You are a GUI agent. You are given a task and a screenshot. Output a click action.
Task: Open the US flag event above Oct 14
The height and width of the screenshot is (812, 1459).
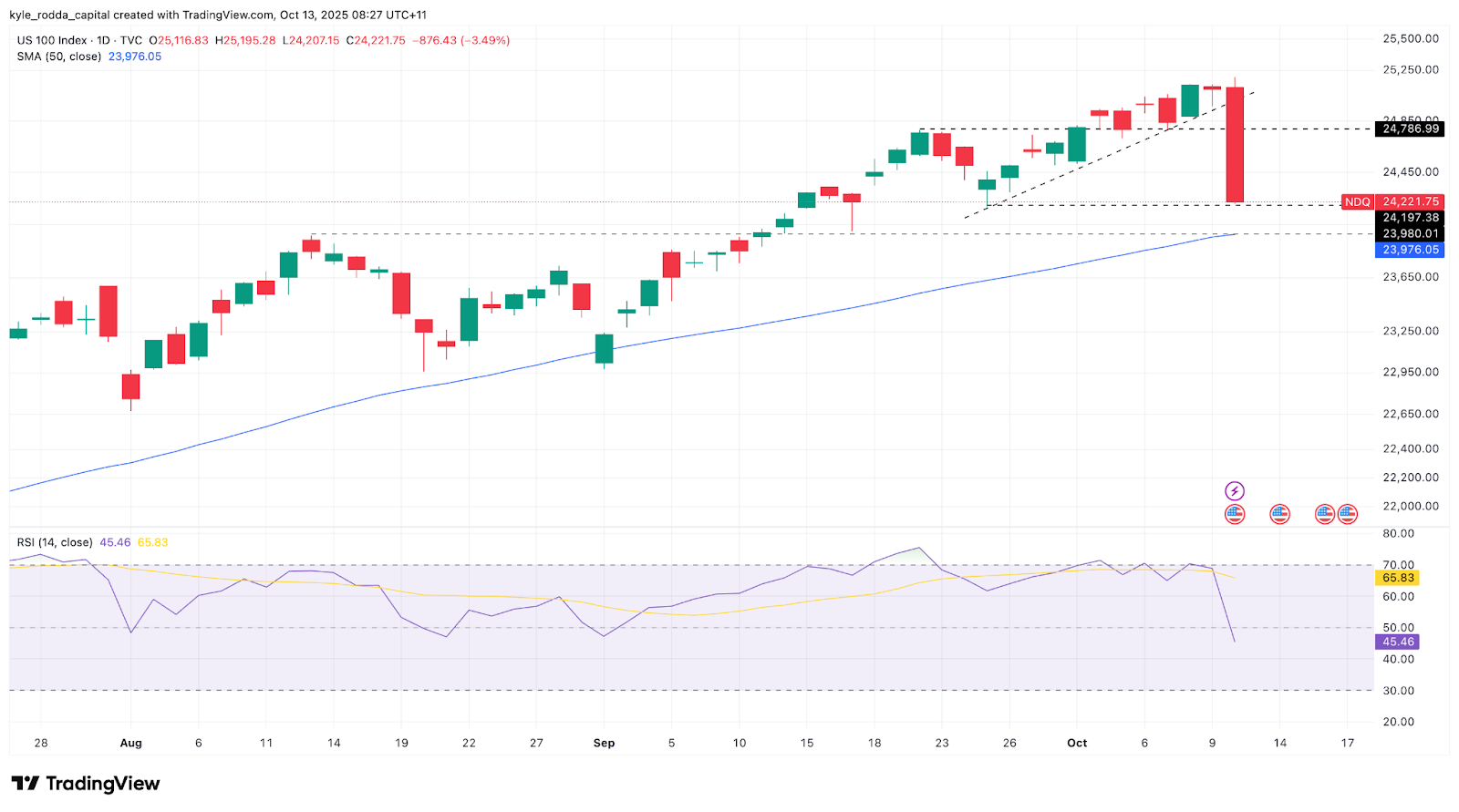(x=1279, y=514)
